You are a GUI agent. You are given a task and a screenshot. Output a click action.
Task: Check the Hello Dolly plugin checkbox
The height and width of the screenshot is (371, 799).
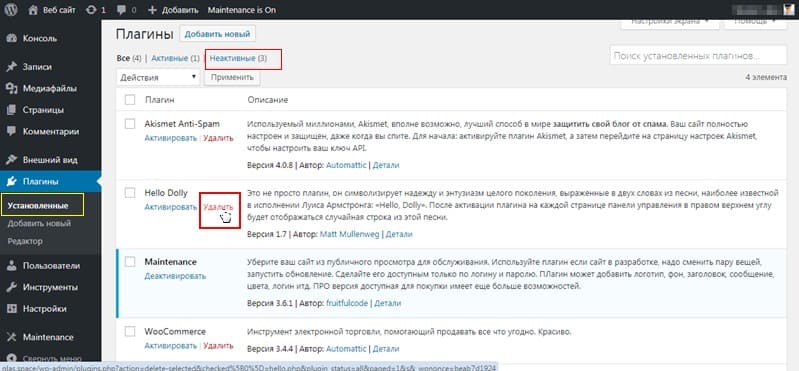(130, 193)
